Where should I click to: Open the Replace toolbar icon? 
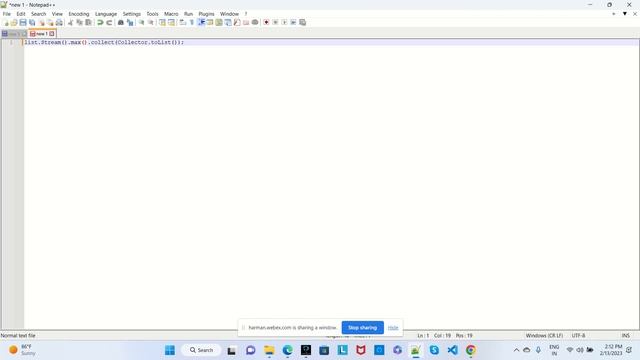pos(130,22)
